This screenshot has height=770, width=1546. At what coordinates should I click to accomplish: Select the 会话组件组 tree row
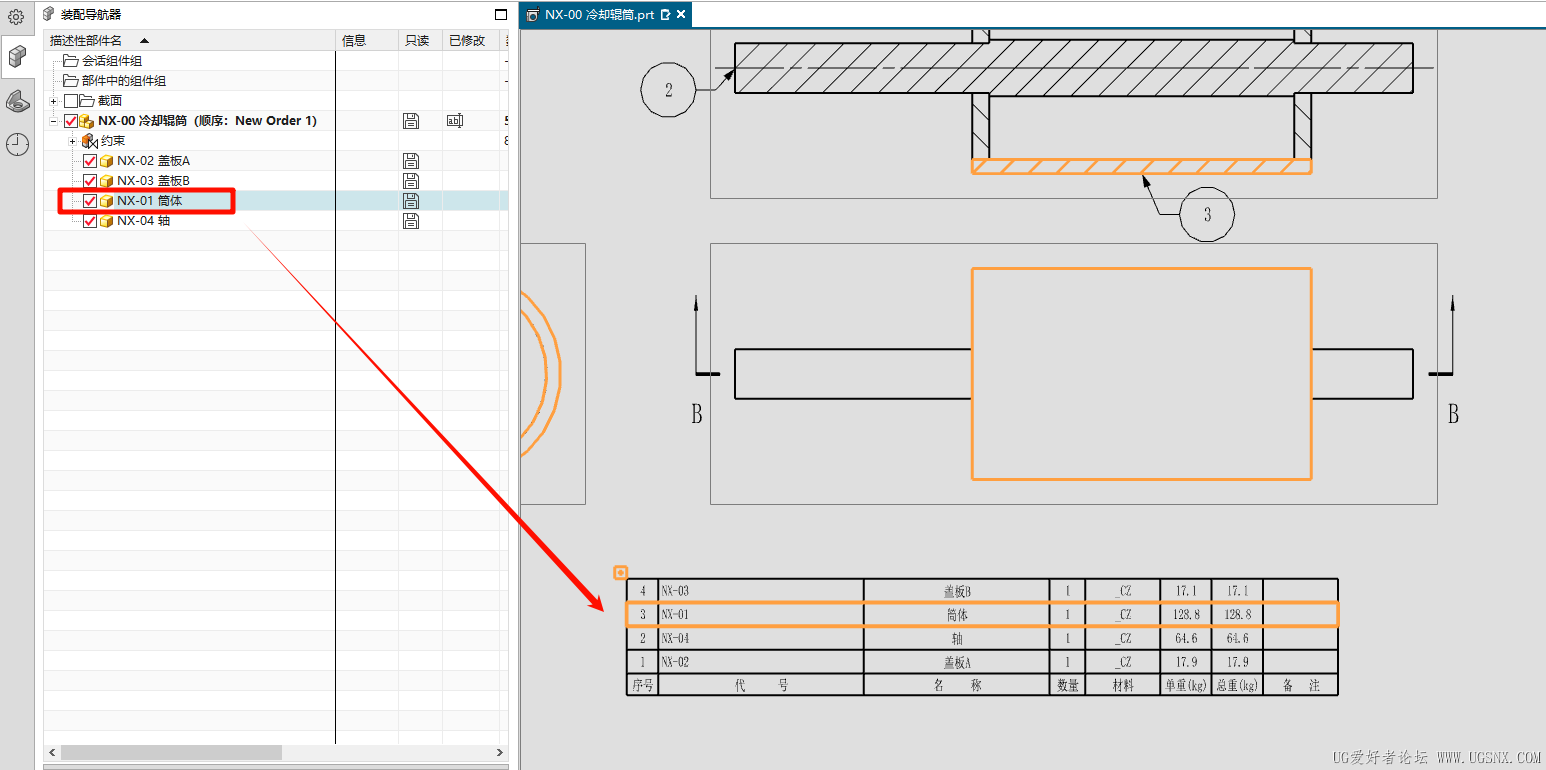point(276,61)
